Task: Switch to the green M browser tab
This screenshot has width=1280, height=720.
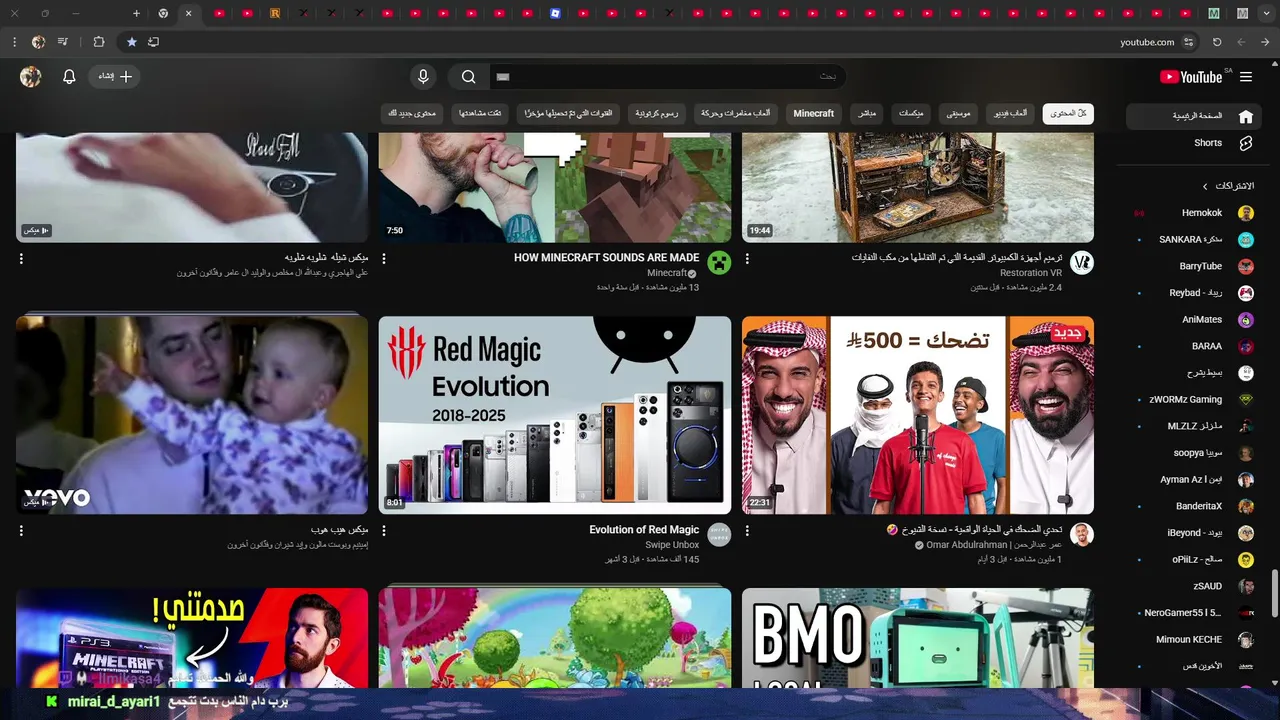Action: (x=1214, y=13)
